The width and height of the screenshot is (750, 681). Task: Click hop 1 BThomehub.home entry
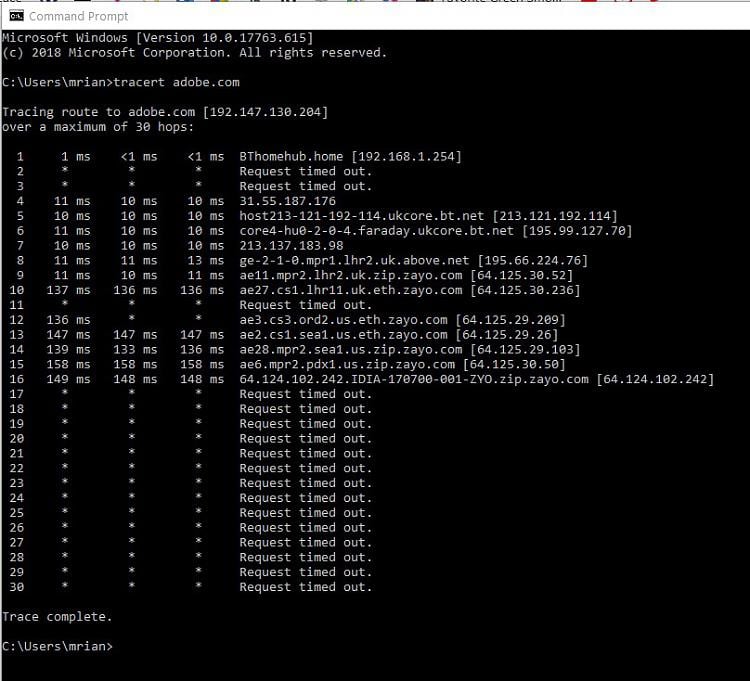[350, 156]
